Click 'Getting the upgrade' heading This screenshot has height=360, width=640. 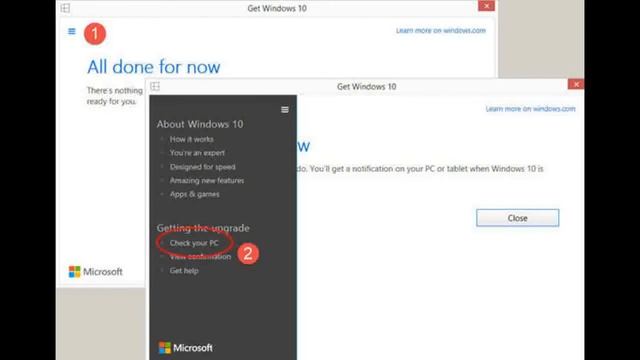point(203,228)
